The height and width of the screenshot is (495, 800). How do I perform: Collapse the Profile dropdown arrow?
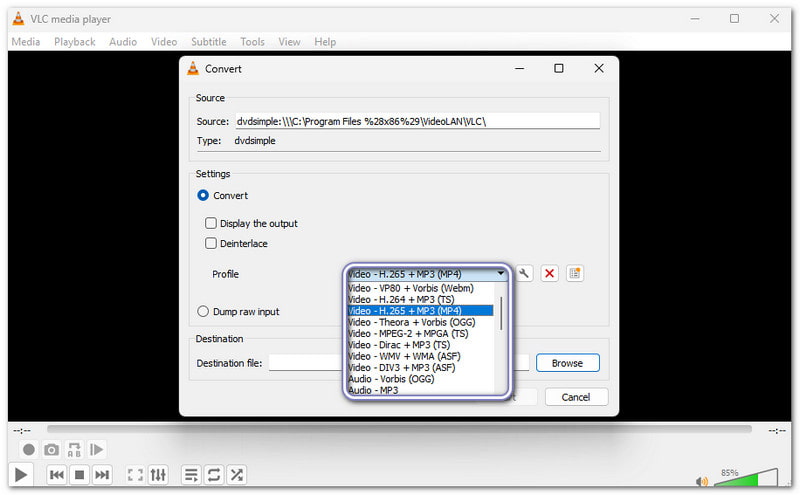click(x=501, y=273)
